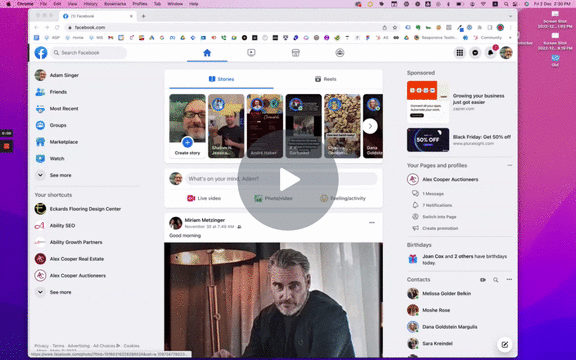Search contacts magnifier icon

[496, 280]
